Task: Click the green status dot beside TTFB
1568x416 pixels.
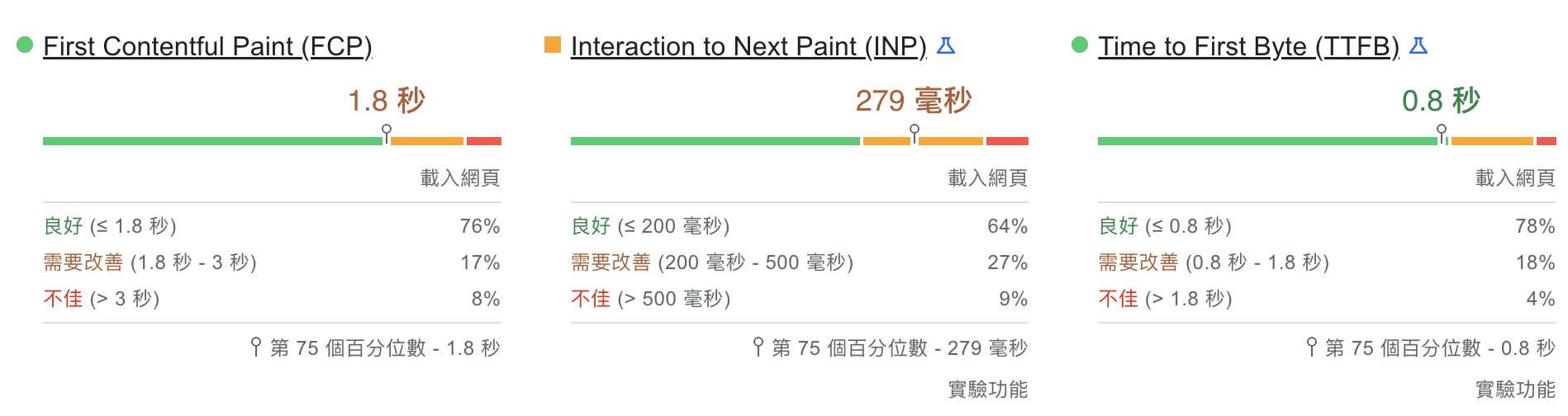Action: 1080,45
